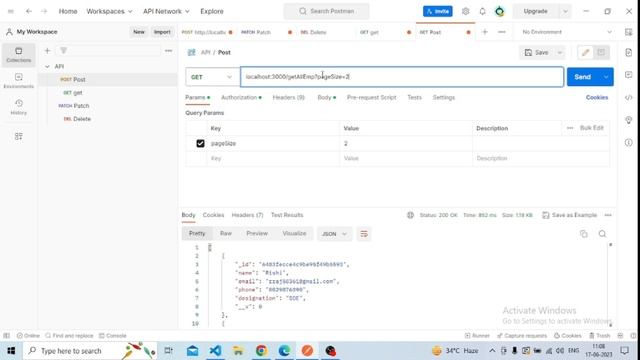Image resolution: width=640 pixels, height=360 pixels.
Task: Click the Search Postman field
Action: (x=327, y=11)
